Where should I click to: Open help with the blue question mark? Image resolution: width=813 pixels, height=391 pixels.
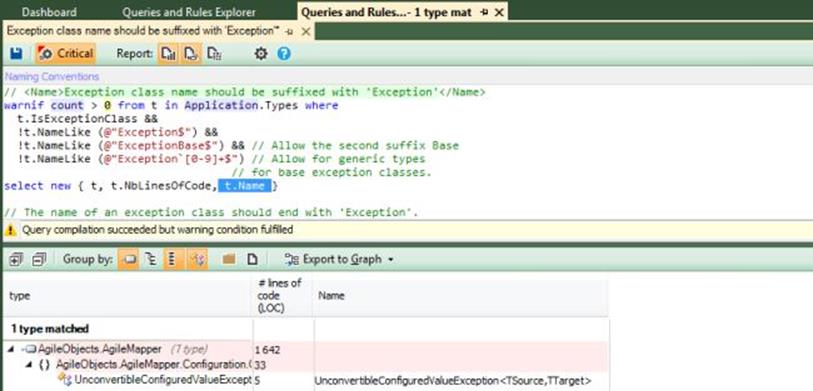pos(284,53)
